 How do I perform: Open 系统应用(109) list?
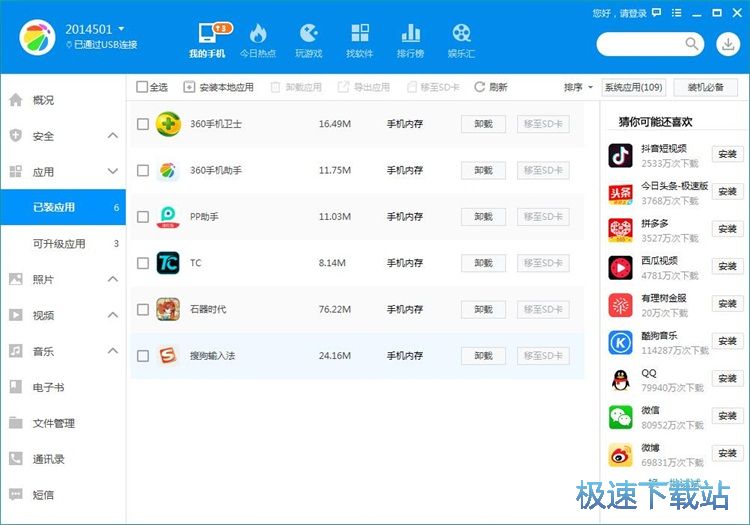[633, 87]
